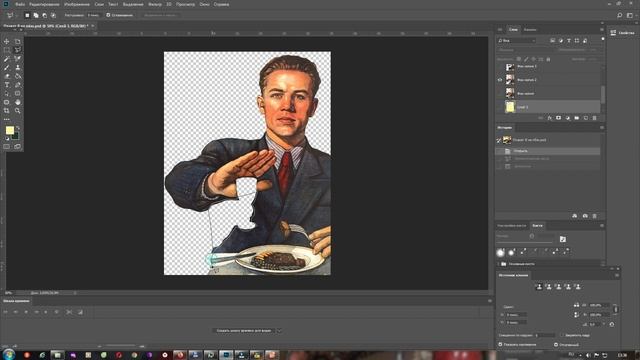This screenshot has height=360, width=640.
Task: Open the Слои panel options menu
Action: coord(602,29)
